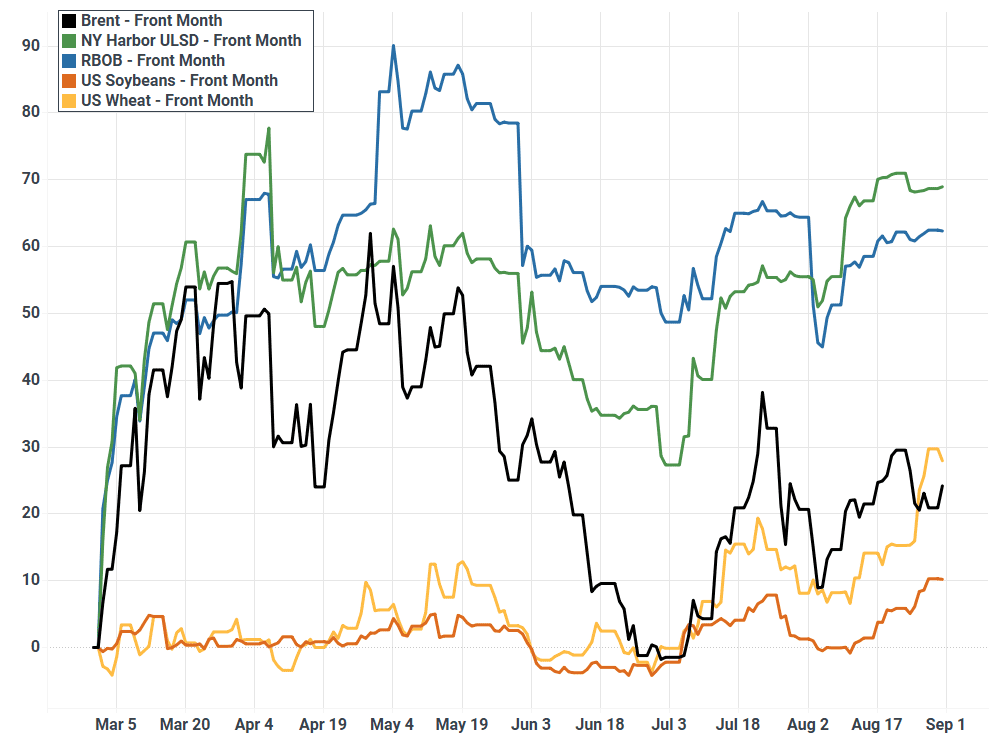Select 'NY Harbor ULSD - Front Month' label
The image size is (1000, 750).
point(191,41)
